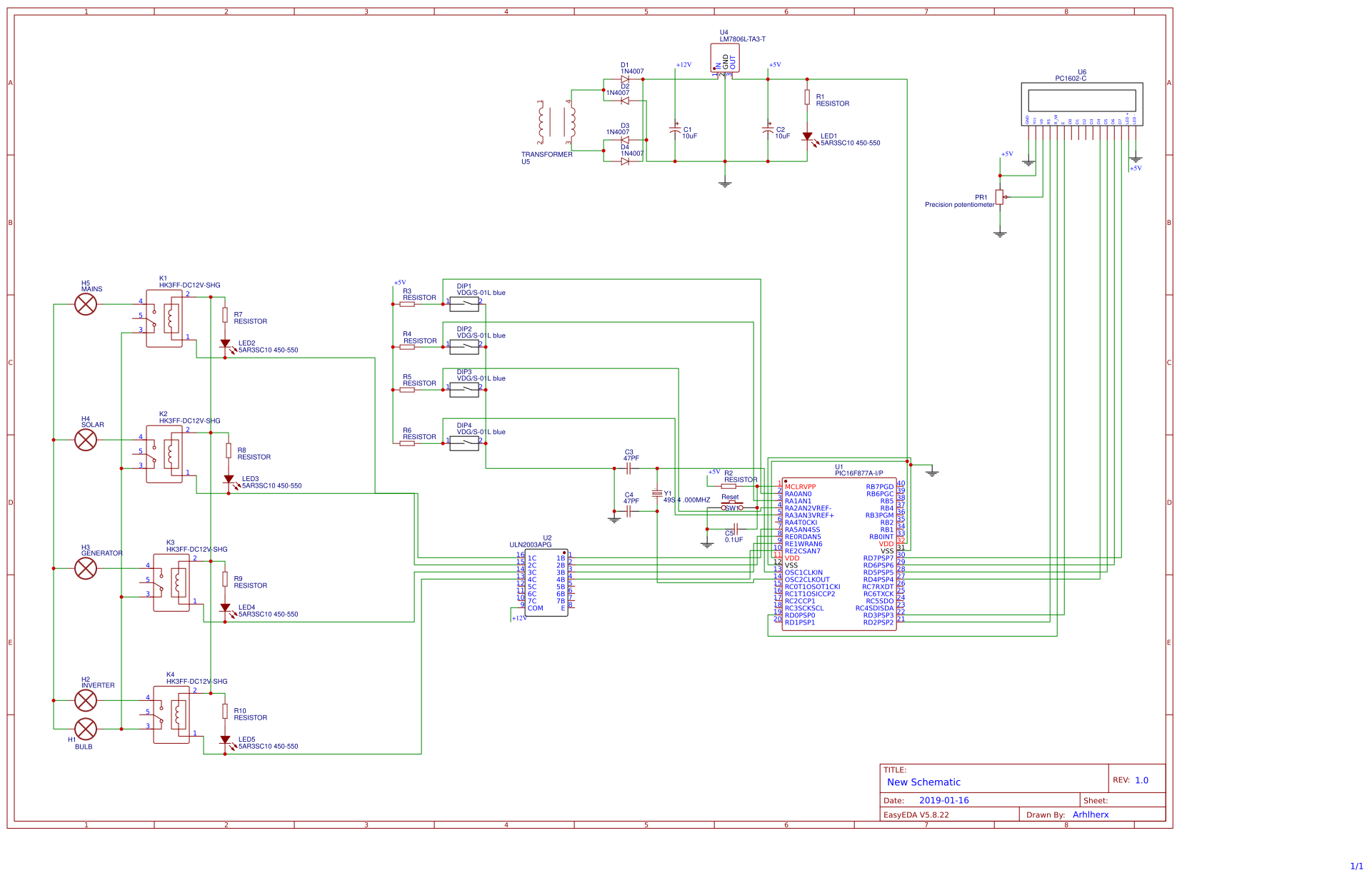
Task: Adjust the PR1 precision potentiometer
Action: (998, 196)
